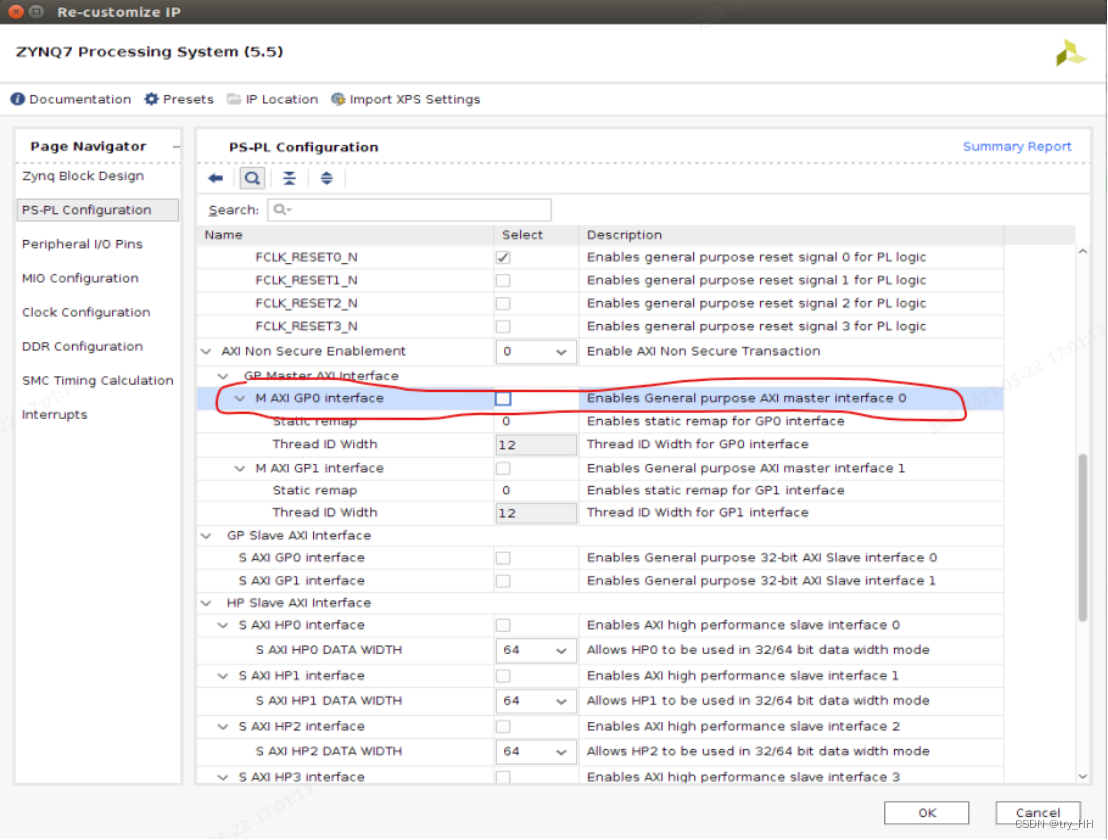This screenshot has height=840, width=1108.
Task: Collapse the AXI Non Secure Enablement tree node
Action: click(206, 351)
